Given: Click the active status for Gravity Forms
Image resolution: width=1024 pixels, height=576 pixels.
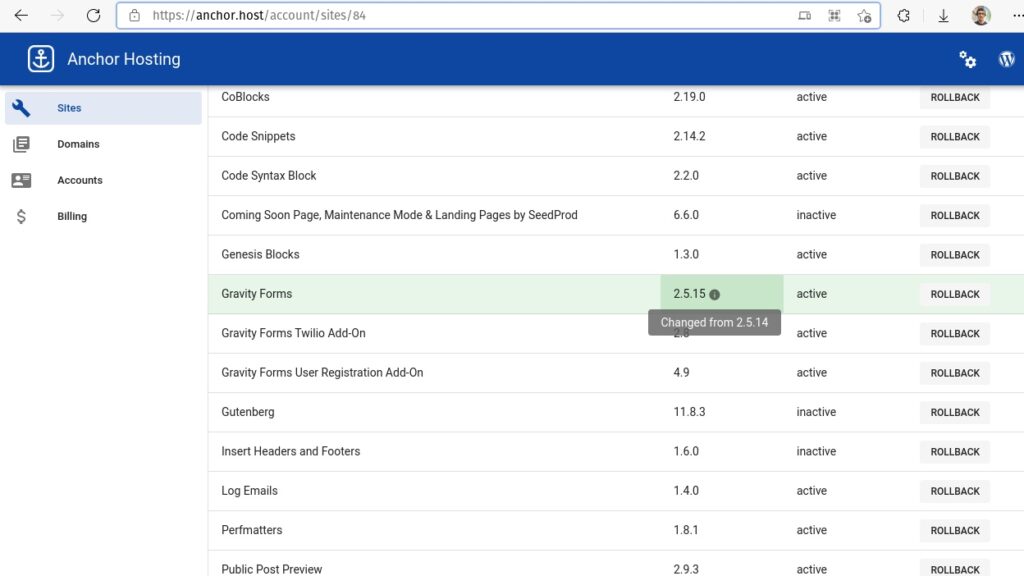Looking at the screenshot, I should click(x=811, y=294).
